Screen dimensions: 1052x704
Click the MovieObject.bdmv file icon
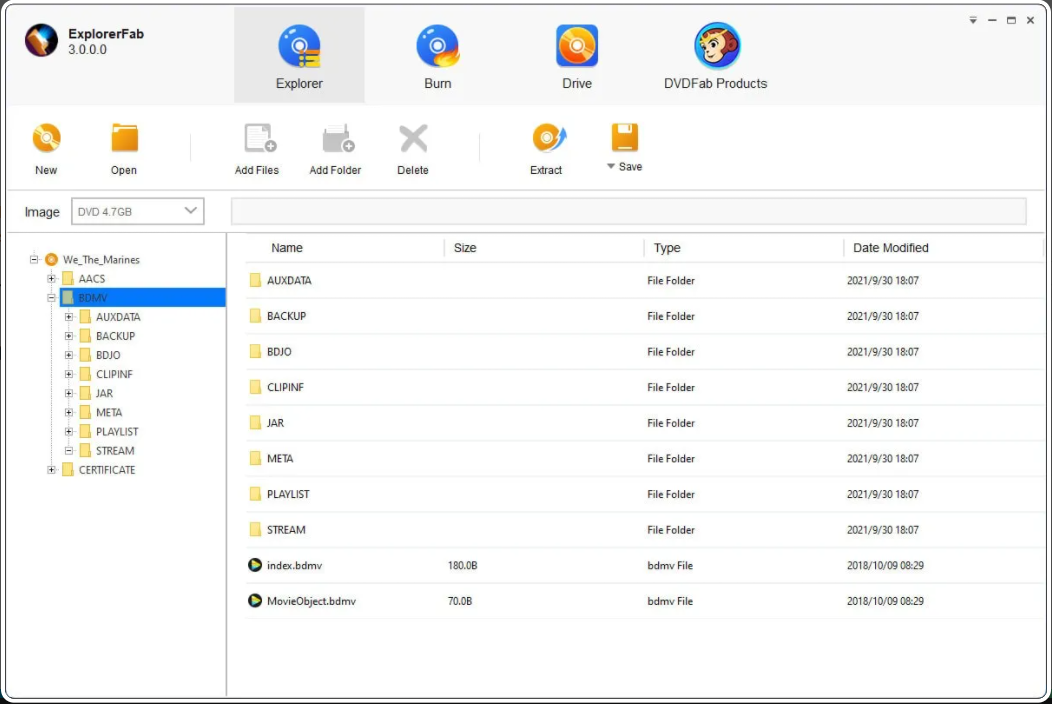tap(255, 601)
